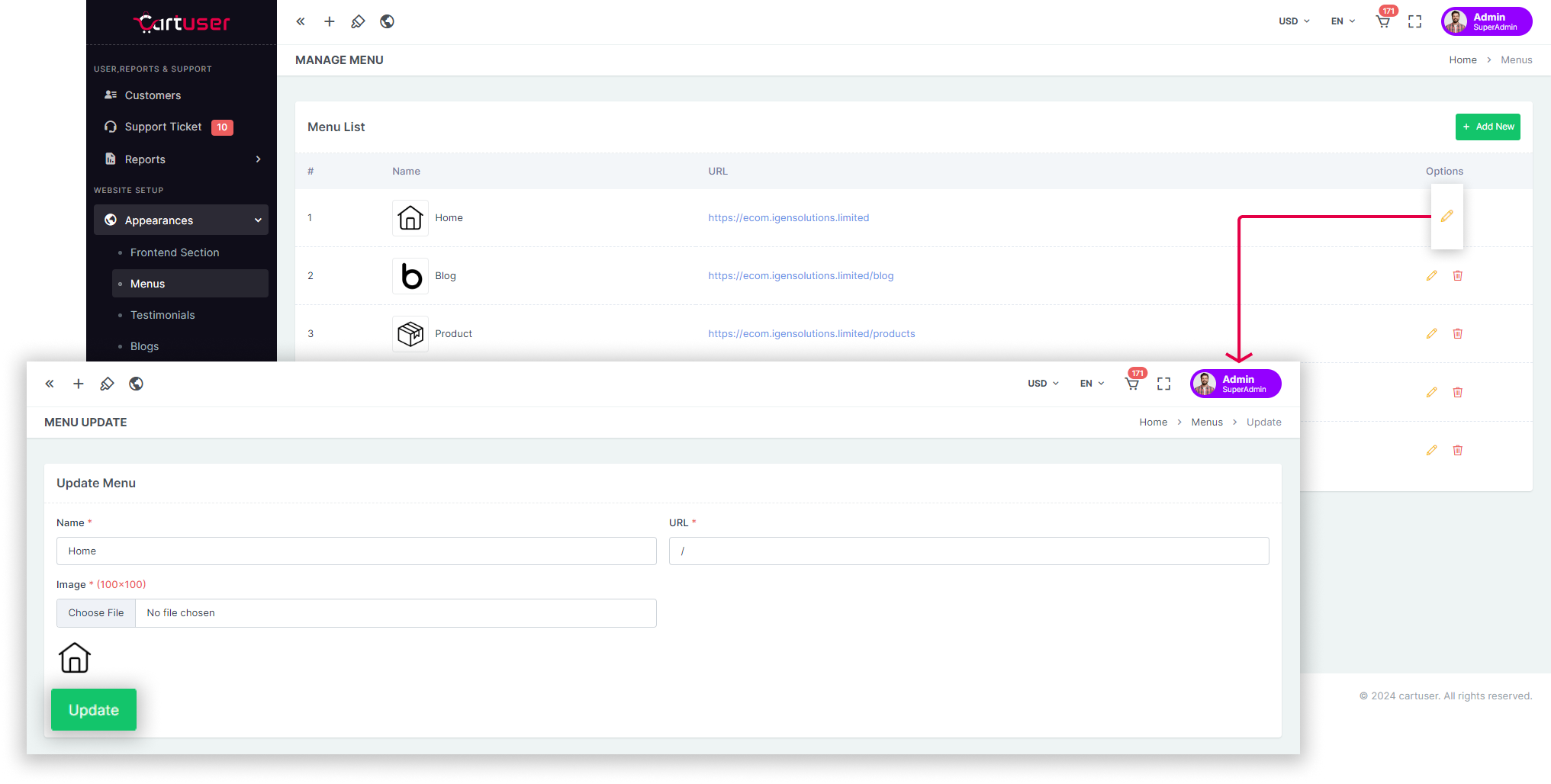Viewport: 1551px width, 784px height.
Task: Click the green Add New button
Action: [x=1488, y=127]
